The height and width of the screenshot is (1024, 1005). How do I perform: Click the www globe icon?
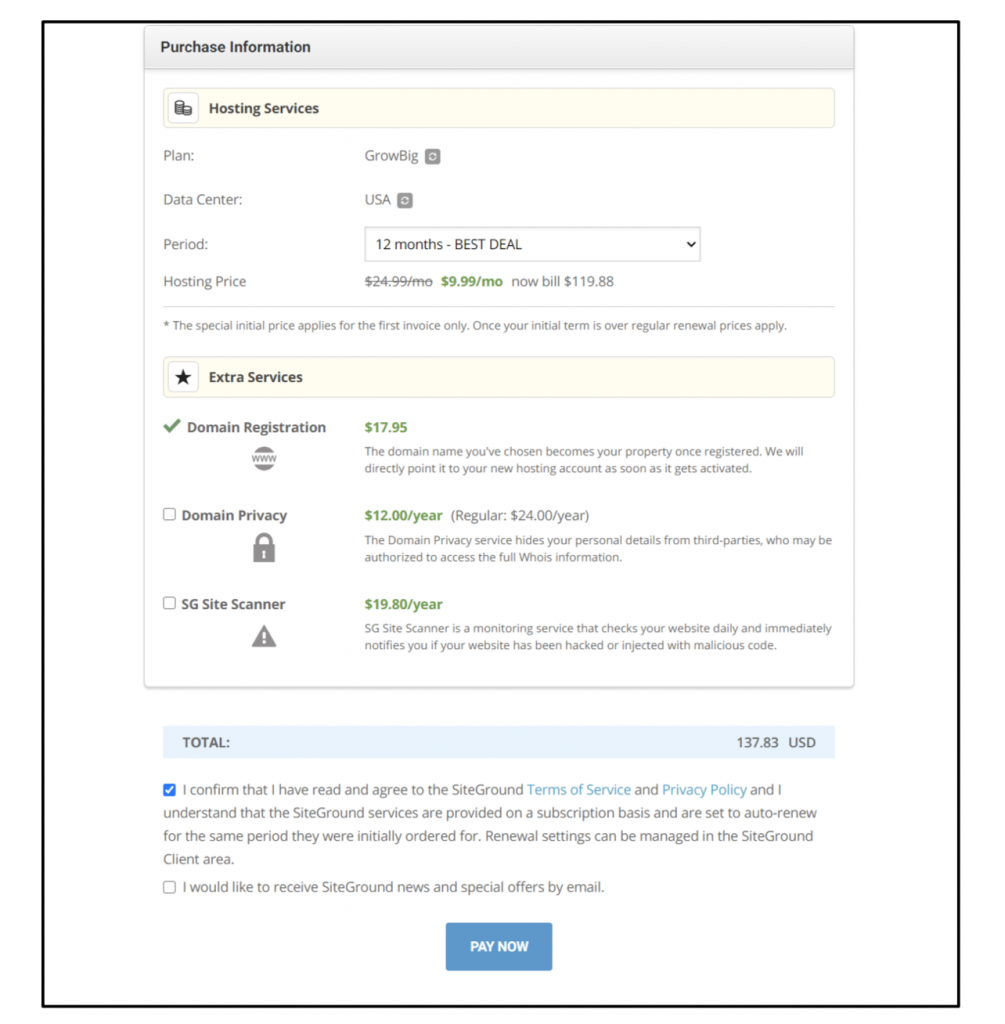click(x=264, y=459)
